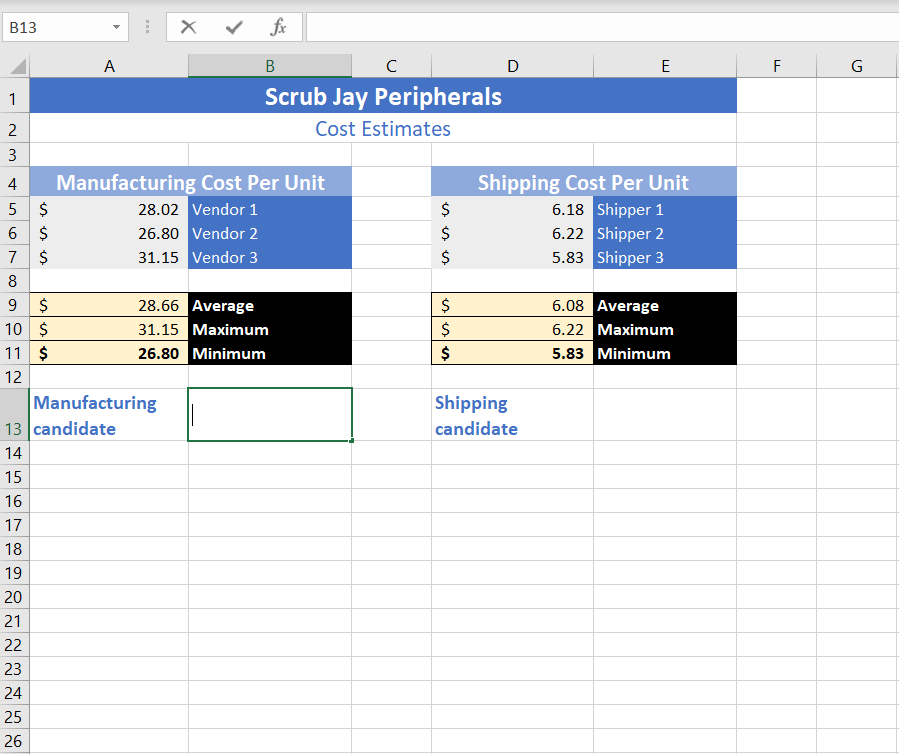Click the Shipper 3 label cell
Image resolution: width=899 pixels, height=754 pixels.
[x=665, y=257]
